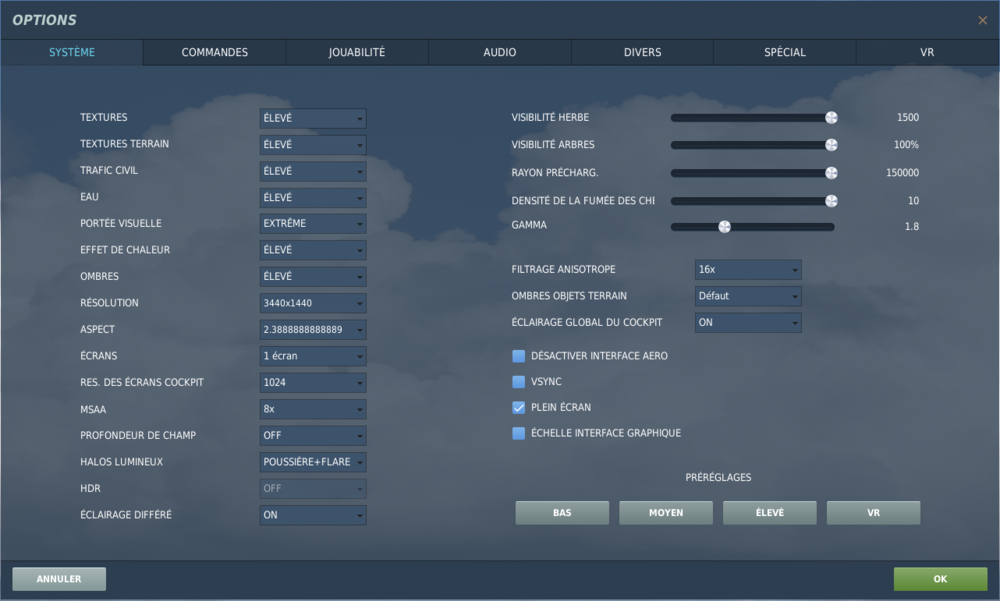The width and height of the screenshot is (1000, 601).
Task: Open the OMBRES OBJETS TERRAIN dropdown
Action: [747, 296]
